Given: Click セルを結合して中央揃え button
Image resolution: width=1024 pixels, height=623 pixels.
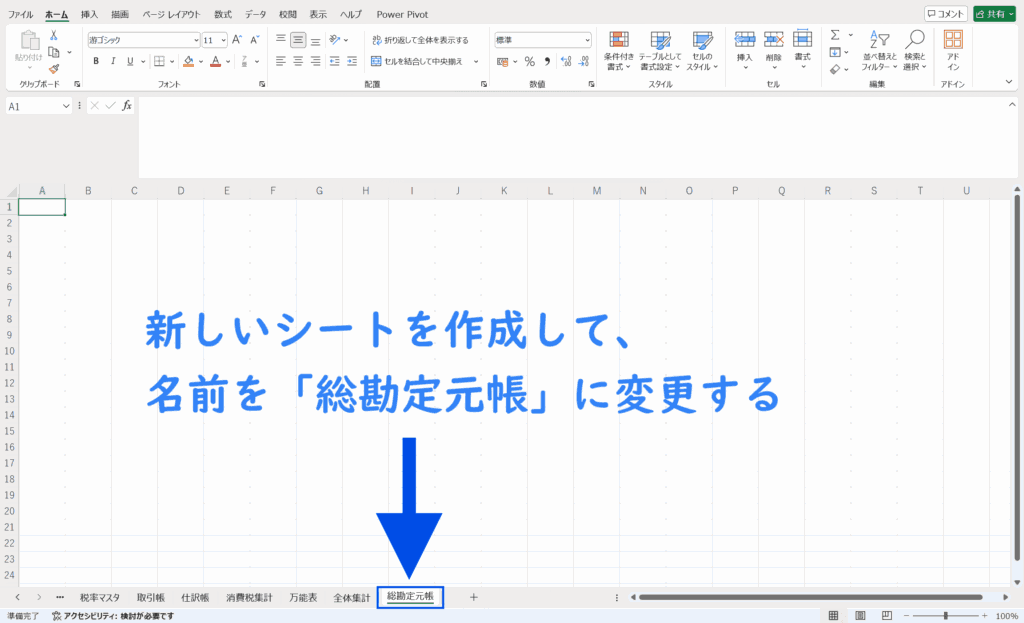Looking at the screenshot, I should (x=417, y=61).
